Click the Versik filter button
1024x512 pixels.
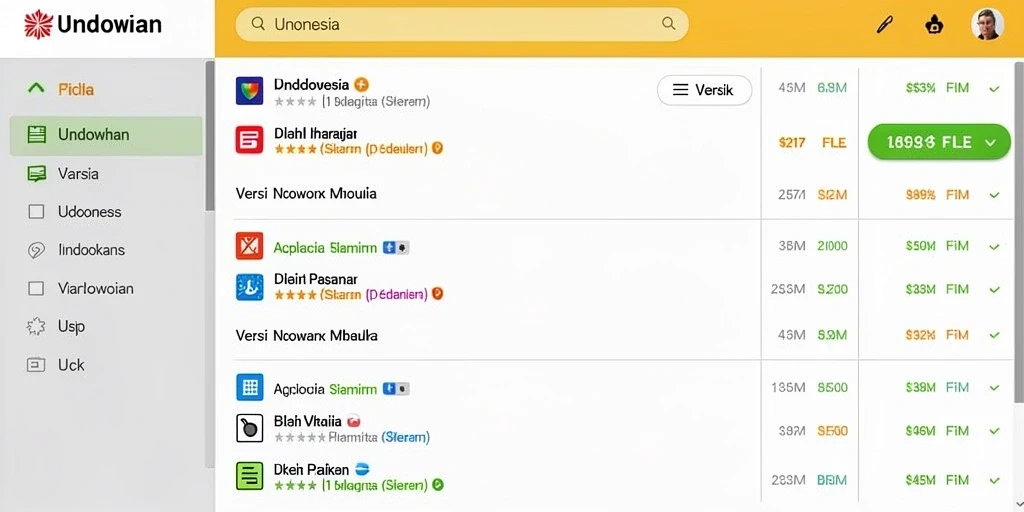click(704, 90)
